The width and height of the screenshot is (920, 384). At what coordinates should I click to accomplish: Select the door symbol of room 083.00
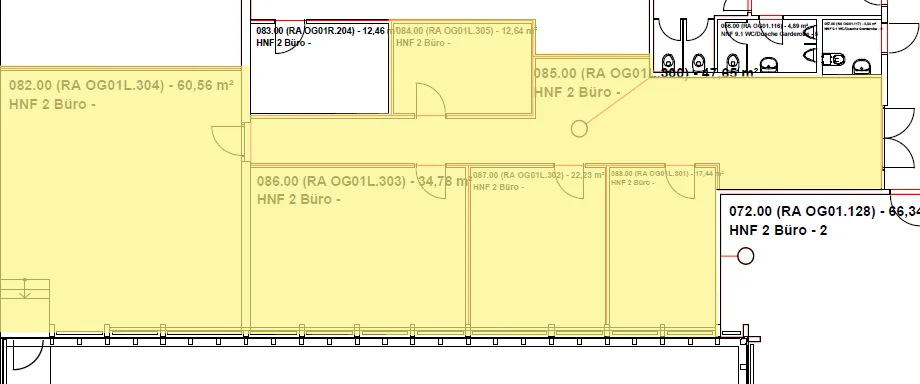click(x=290, y=36)
